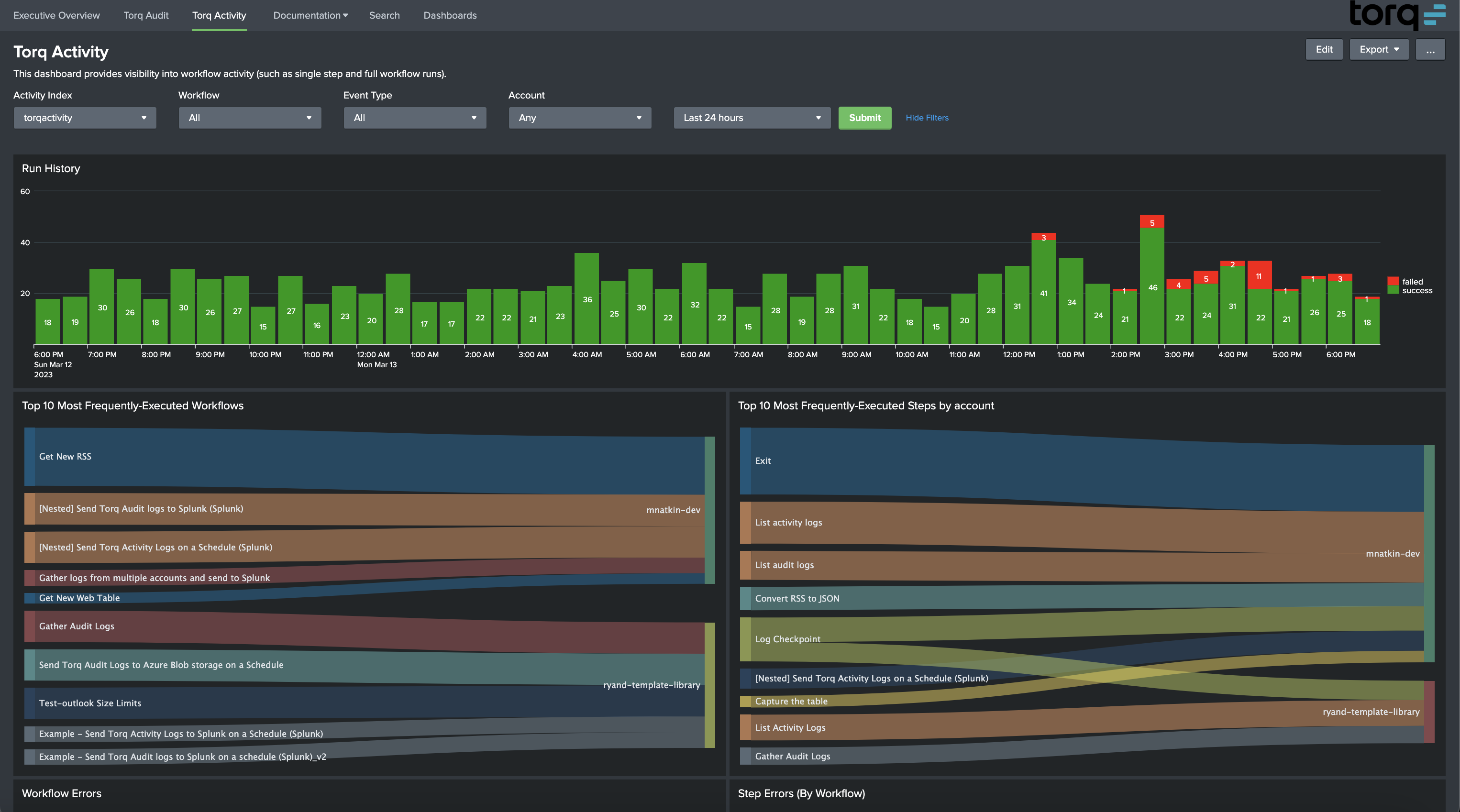
Task: Open the Dashboards tab
Action: (x=450, y=15)
